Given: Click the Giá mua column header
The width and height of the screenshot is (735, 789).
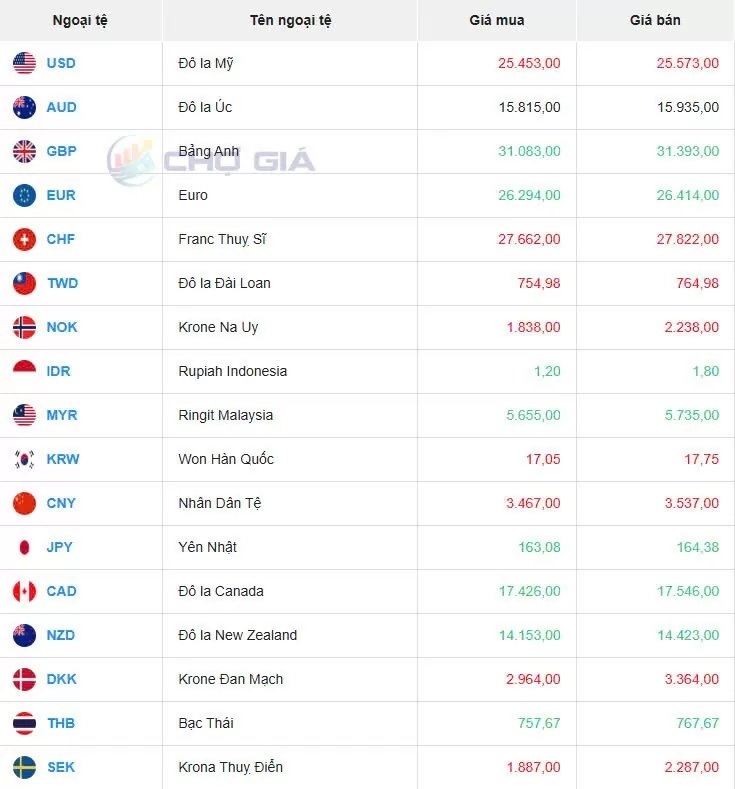Looking at the screenshot, I should [496, 20].
